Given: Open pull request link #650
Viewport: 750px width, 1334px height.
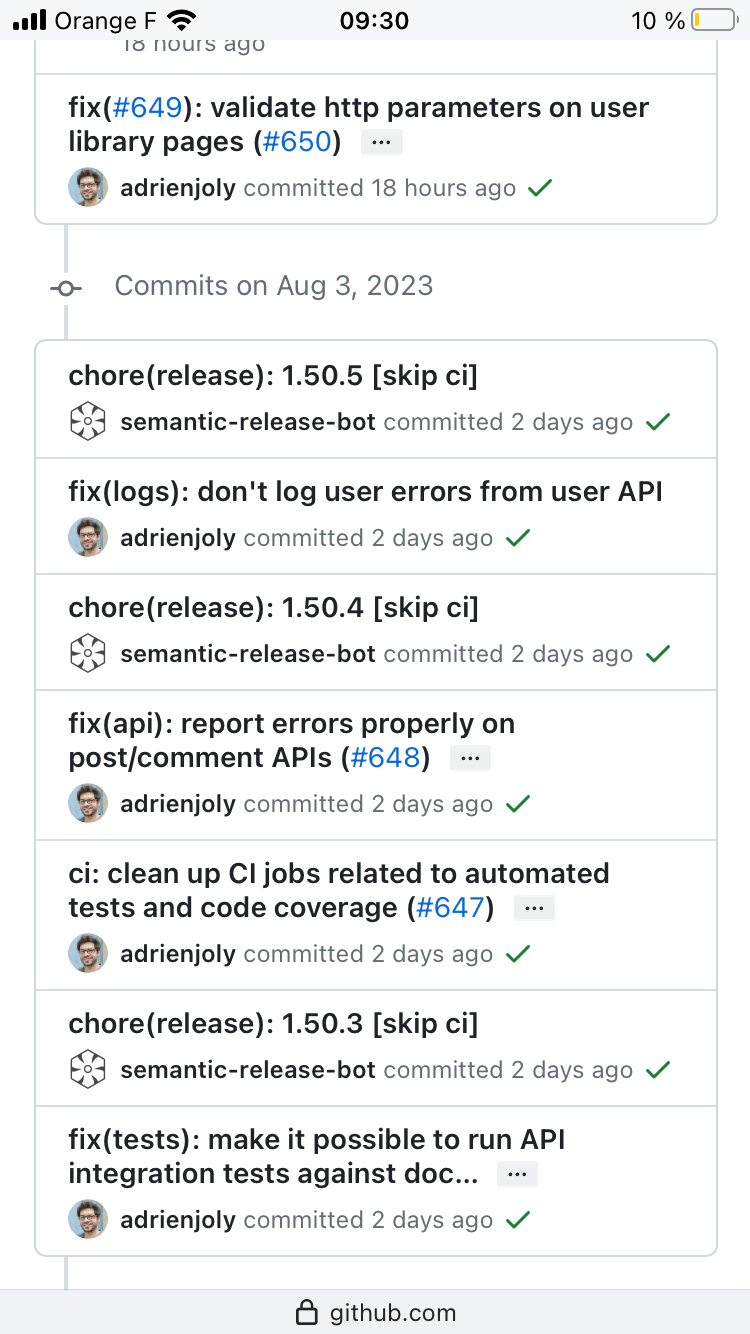Looking at the screenshot, I should pos(296,142).
